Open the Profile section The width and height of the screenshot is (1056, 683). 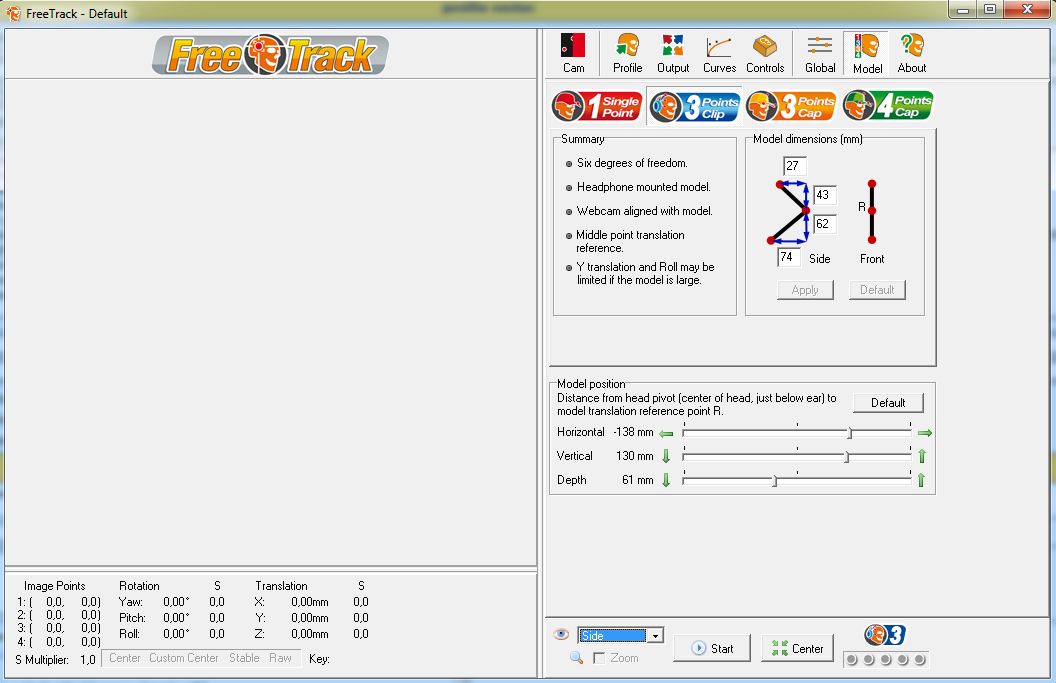pos(627,53)
